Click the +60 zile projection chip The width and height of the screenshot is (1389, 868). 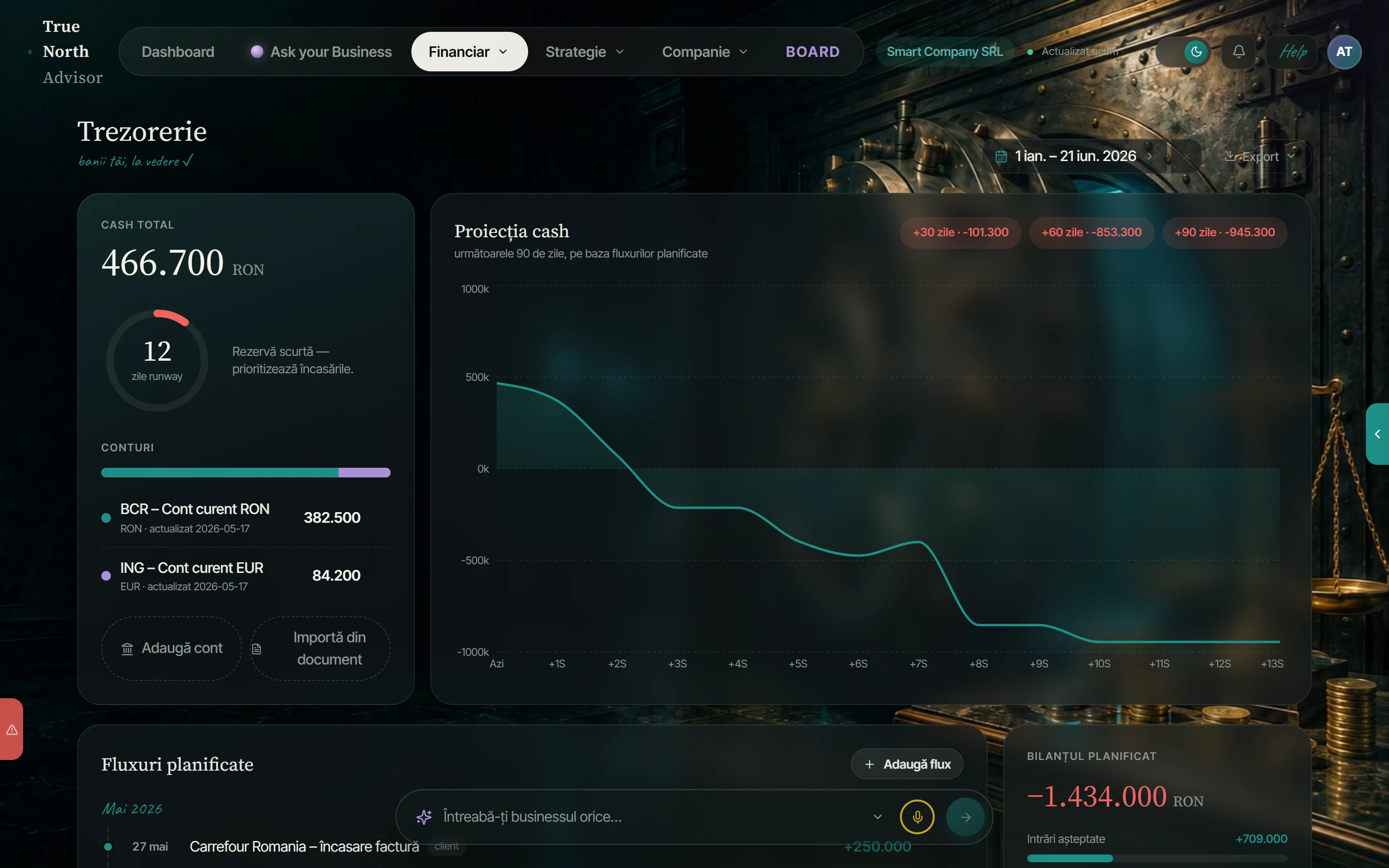[x=1091, y=232]
